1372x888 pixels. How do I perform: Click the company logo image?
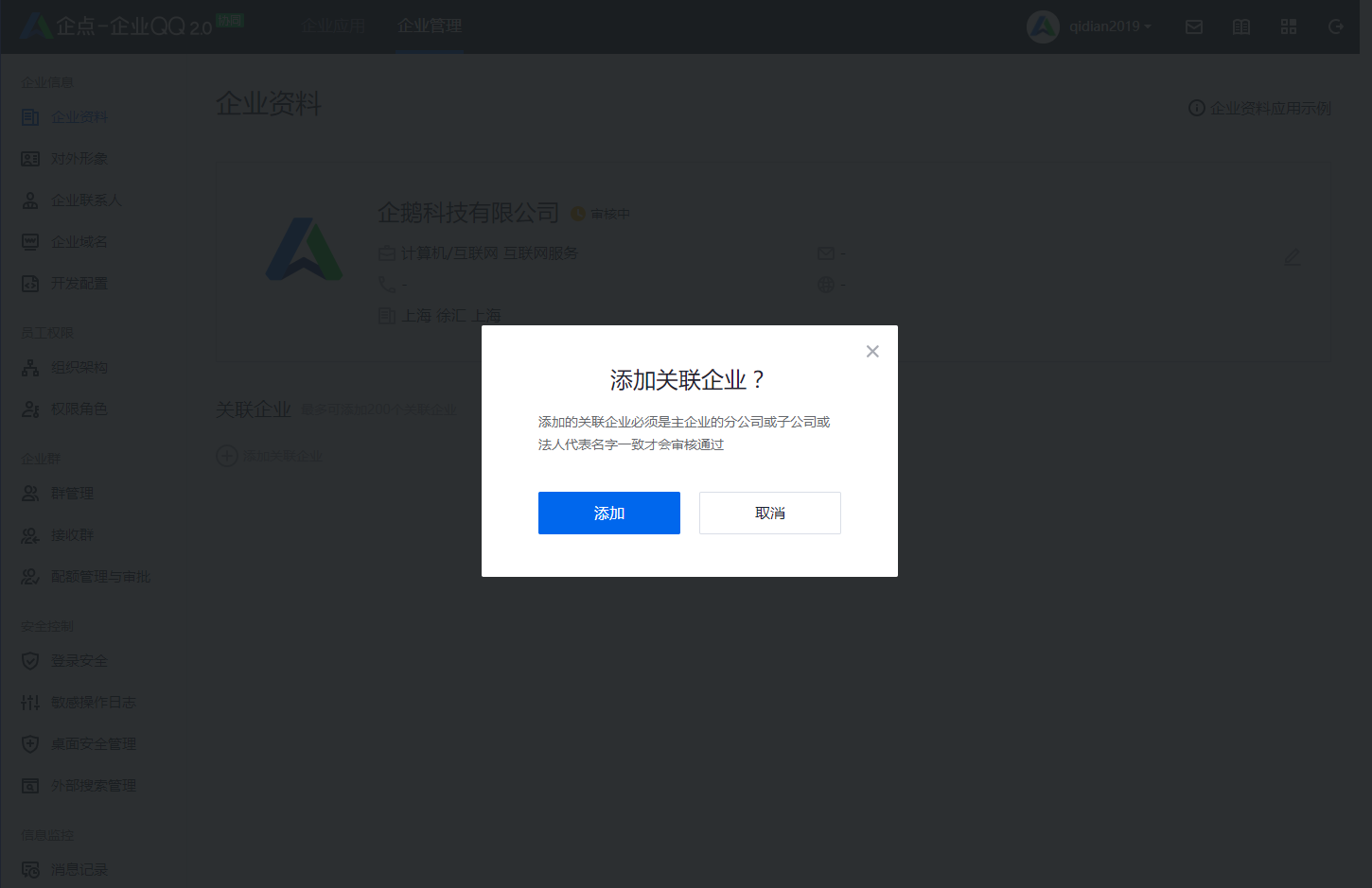(x=304, y=250)
